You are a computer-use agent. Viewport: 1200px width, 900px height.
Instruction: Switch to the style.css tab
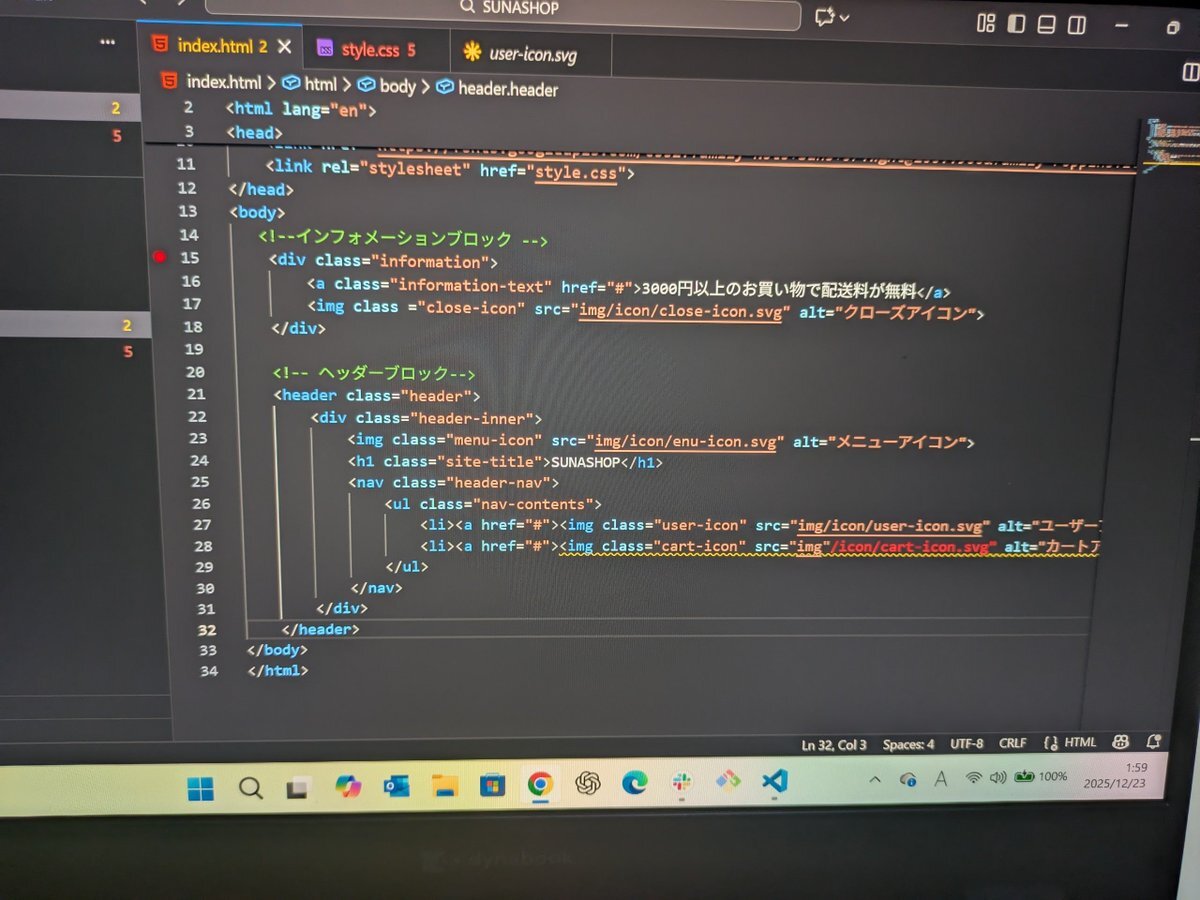[x=377, y=49]
